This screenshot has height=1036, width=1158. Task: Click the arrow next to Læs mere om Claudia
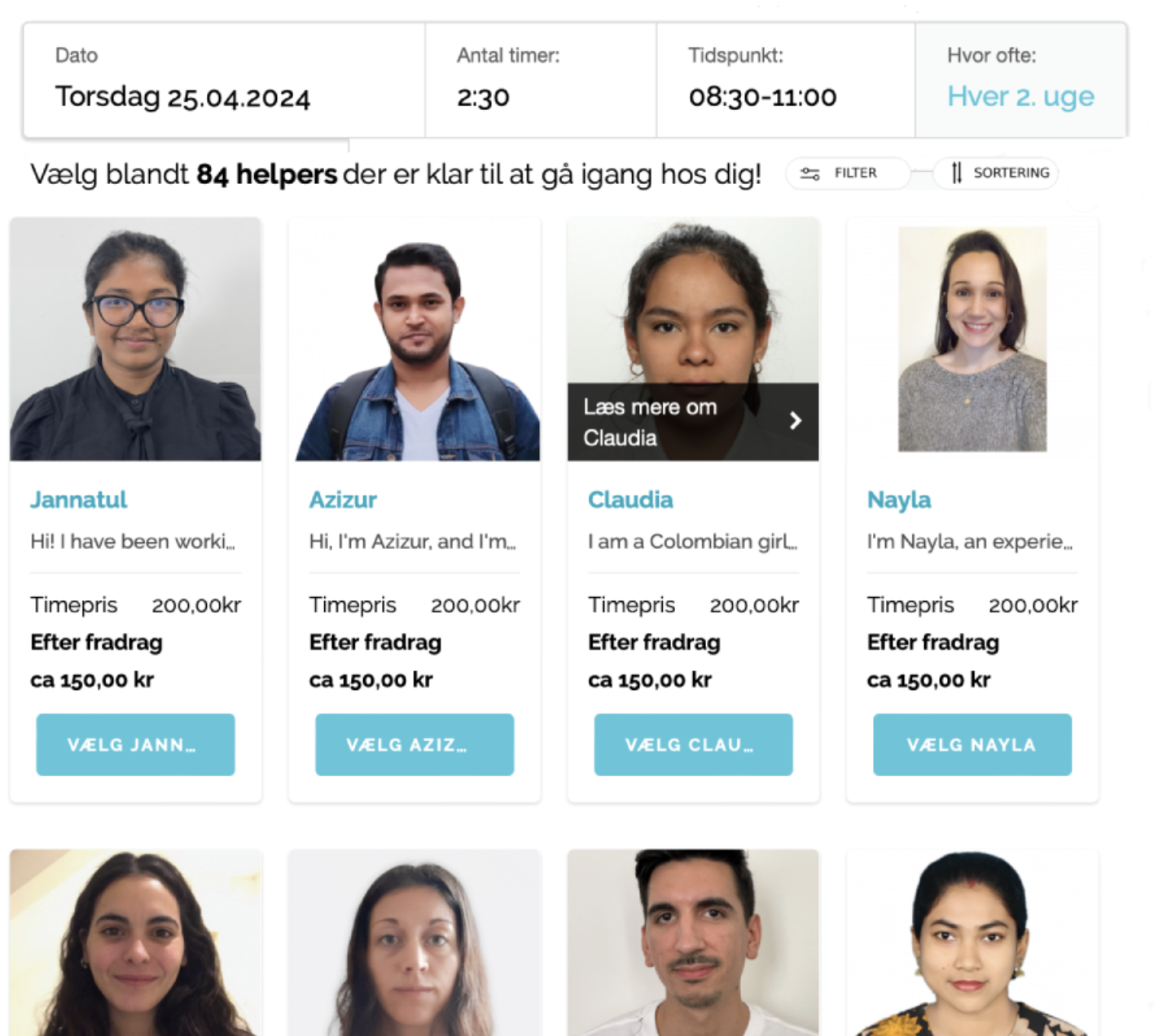pyautogui.click(x=796, y=420)
